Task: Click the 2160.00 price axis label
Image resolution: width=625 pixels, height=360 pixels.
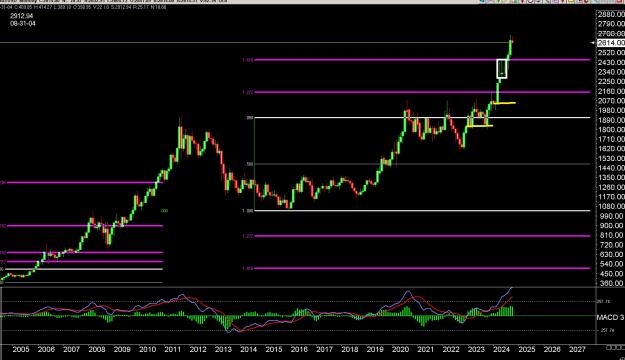Action: coord(611,91)
